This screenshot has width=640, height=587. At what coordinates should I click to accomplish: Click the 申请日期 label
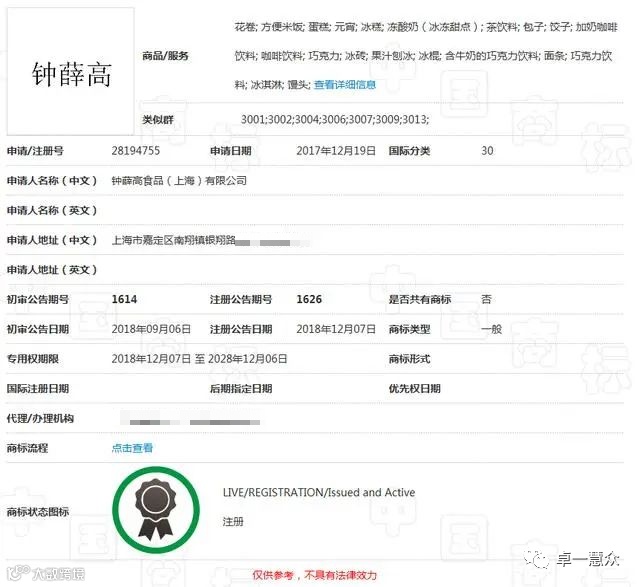point(231,151)
